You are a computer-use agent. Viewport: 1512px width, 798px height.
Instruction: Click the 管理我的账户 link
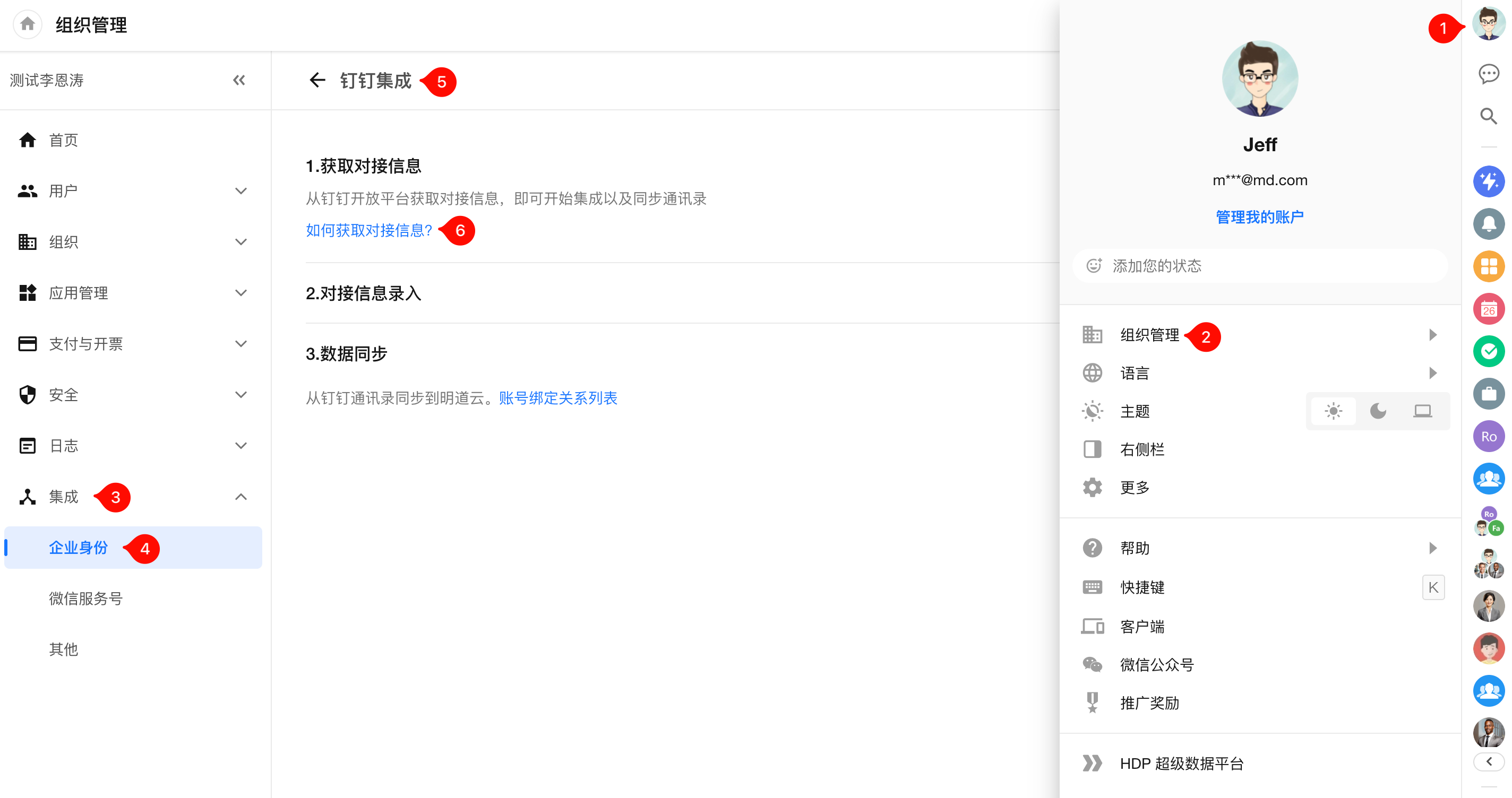point(1260,217)
